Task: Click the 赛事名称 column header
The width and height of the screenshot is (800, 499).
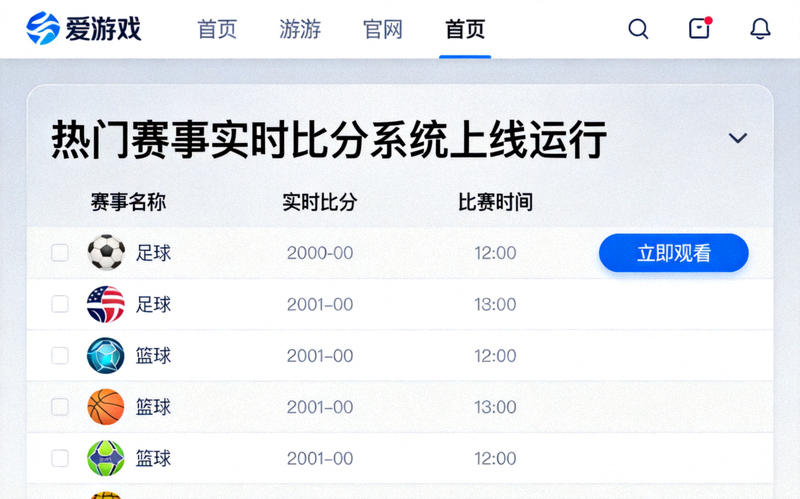Action: [128, 202]
